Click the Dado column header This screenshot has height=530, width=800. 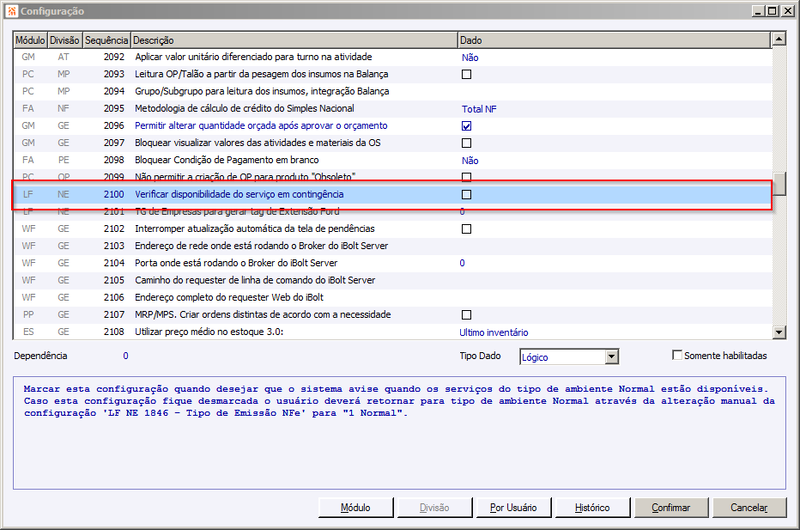[x=614, y=40]
